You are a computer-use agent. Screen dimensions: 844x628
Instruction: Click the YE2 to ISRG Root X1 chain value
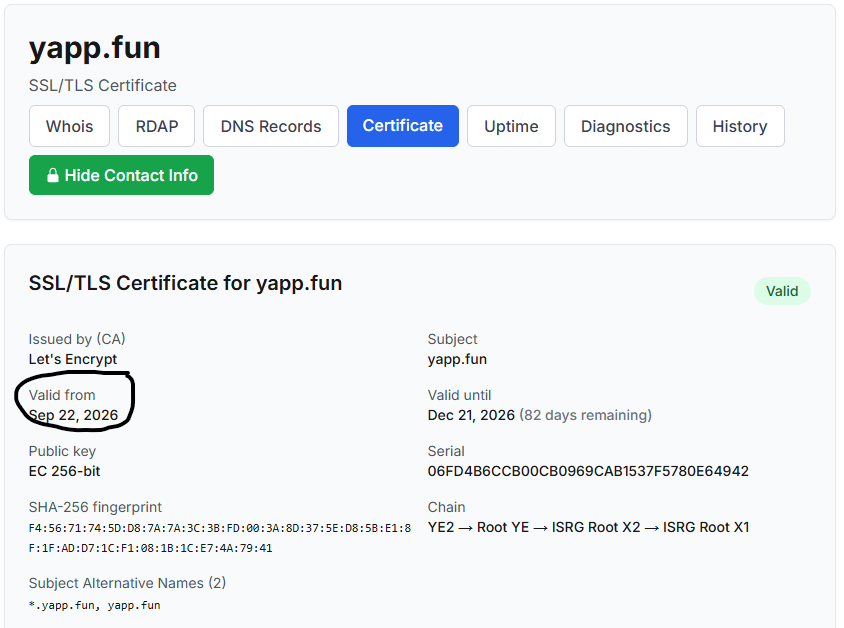(588, 527)
